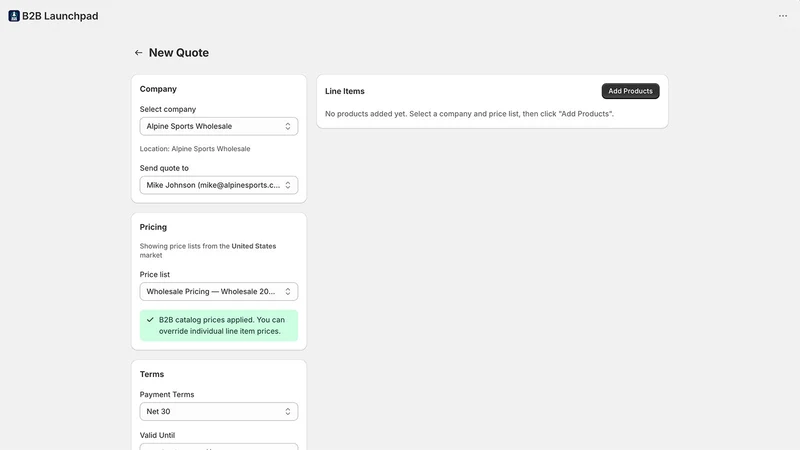Click the B2B Launchpad app logo icon
The image size is (800, 450).
point(14,16)
